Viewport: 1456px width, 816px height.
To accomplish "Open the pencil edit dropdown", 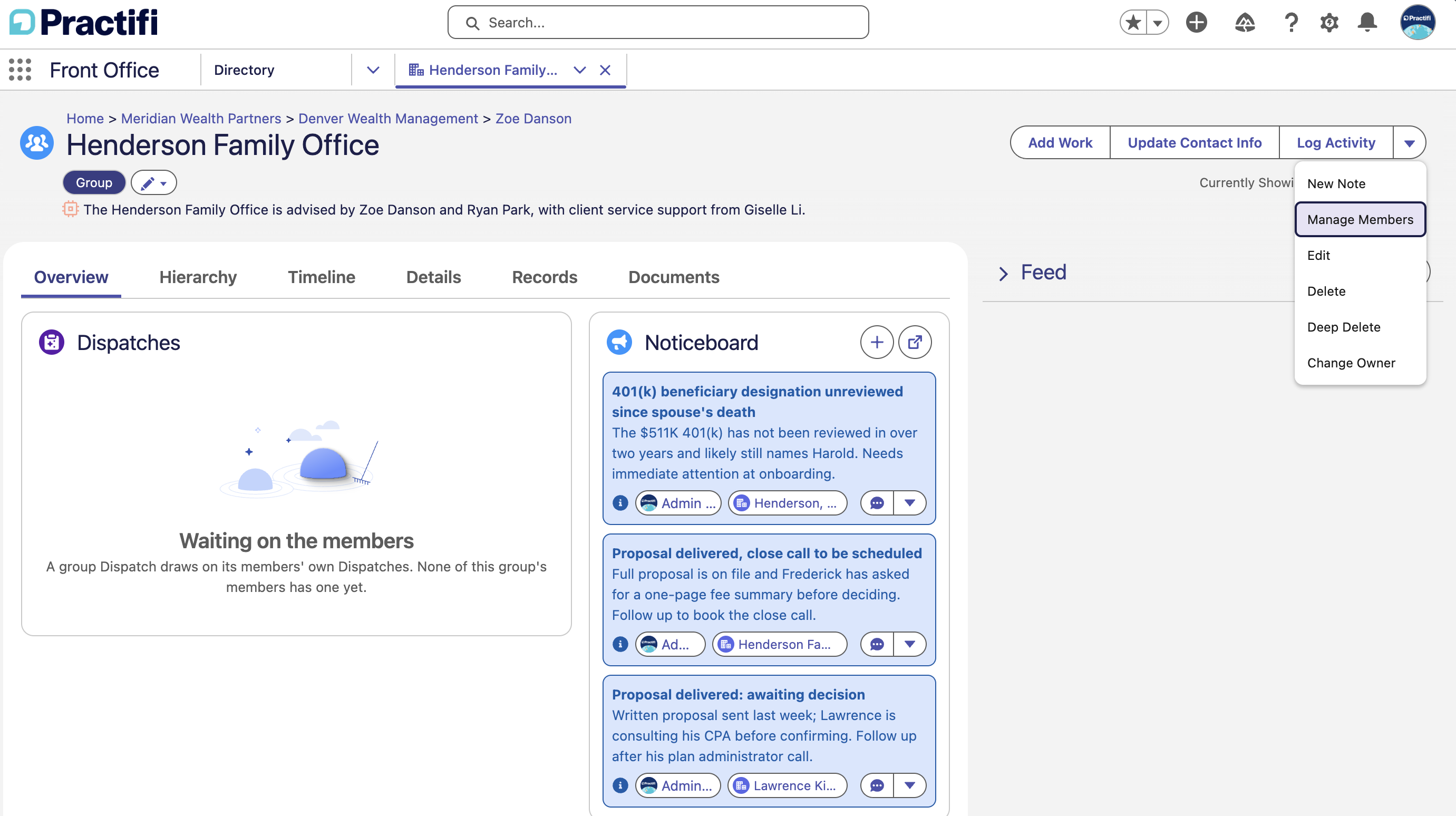I will coord(154,182).
